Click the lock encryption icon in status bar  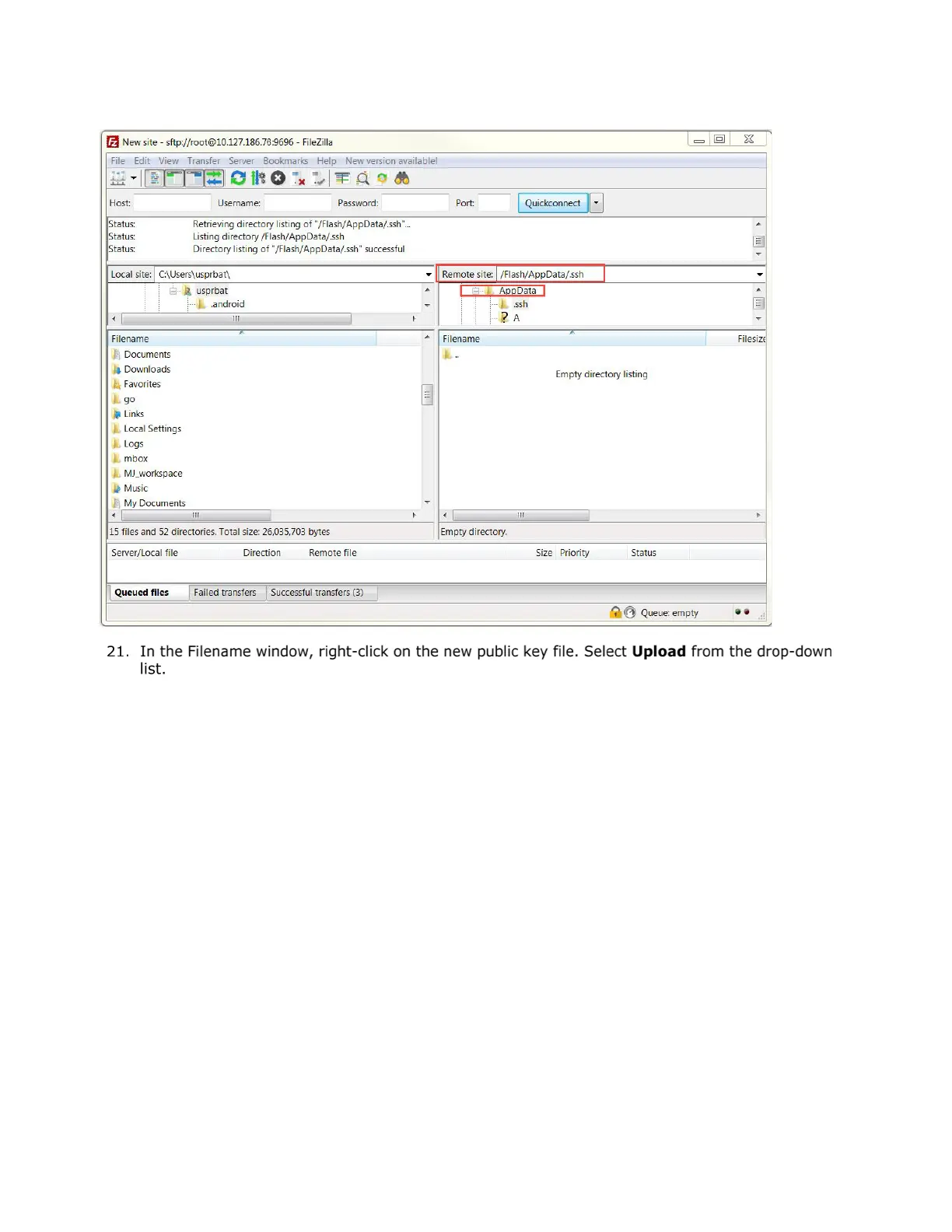pos(616,613)
